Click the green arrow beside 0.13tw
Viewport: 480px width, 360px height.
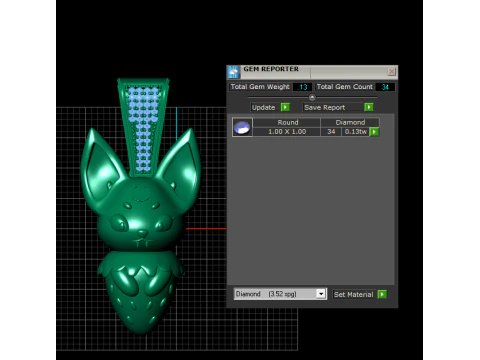point(374,132)
